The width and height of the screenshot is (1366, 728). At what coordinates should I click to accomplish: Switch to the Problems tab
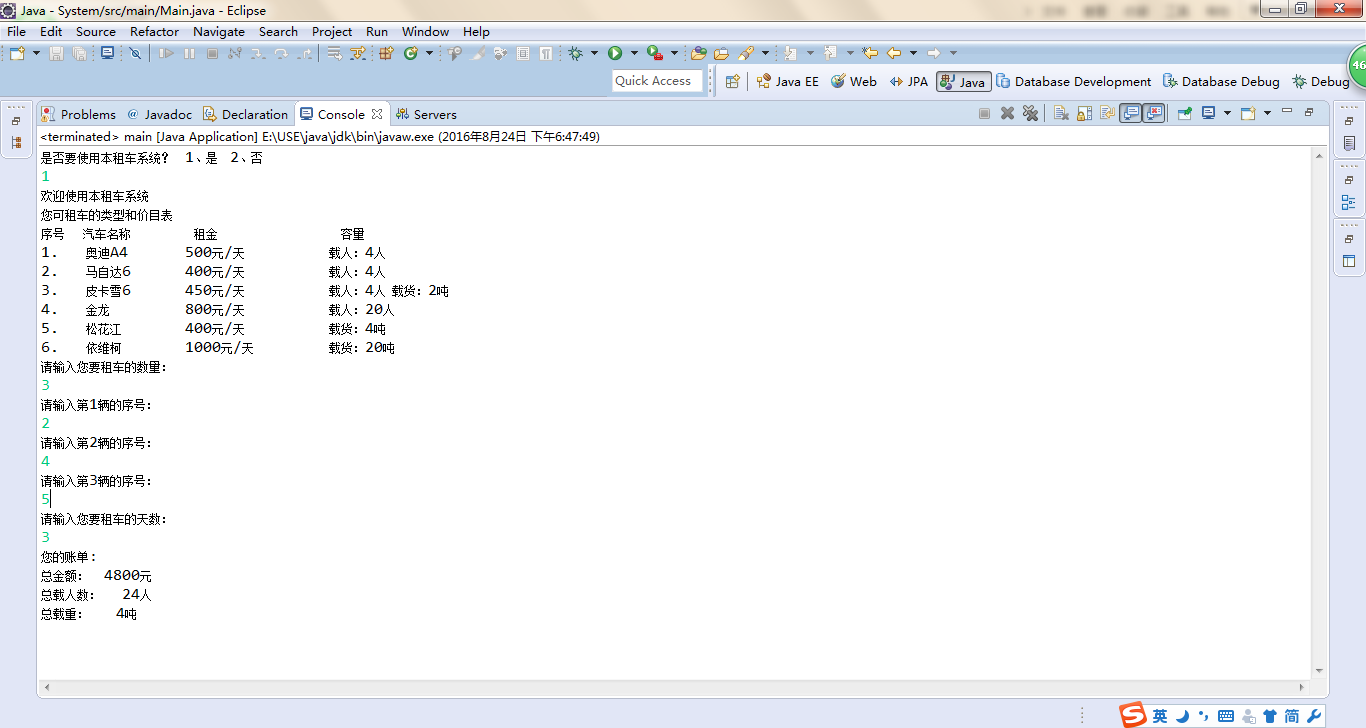tap(78, 114)
